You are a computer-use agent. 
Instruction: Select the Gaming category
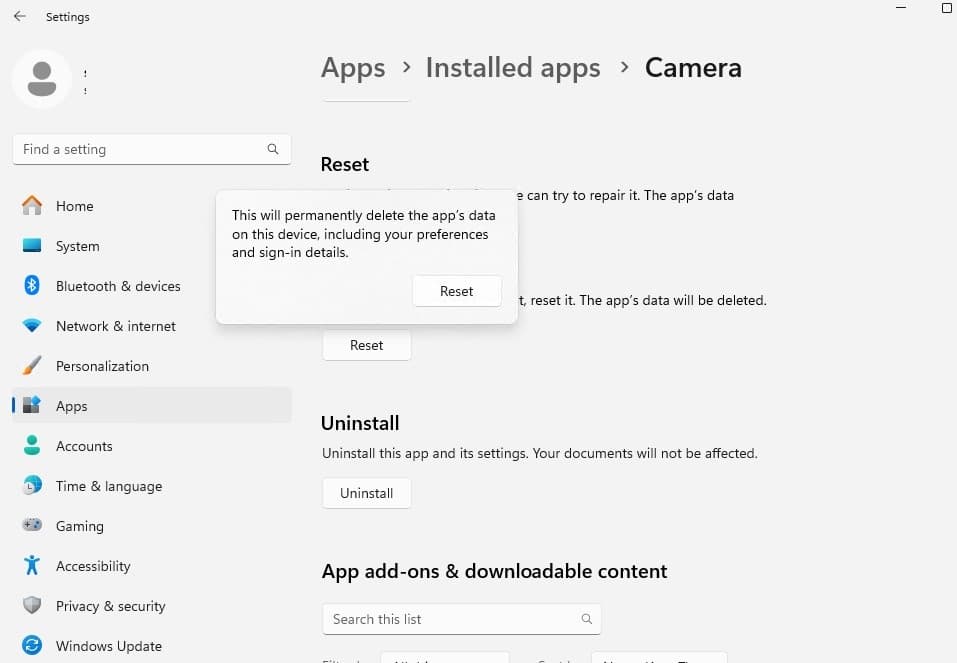pyautogui.click(x=79, y=526)
